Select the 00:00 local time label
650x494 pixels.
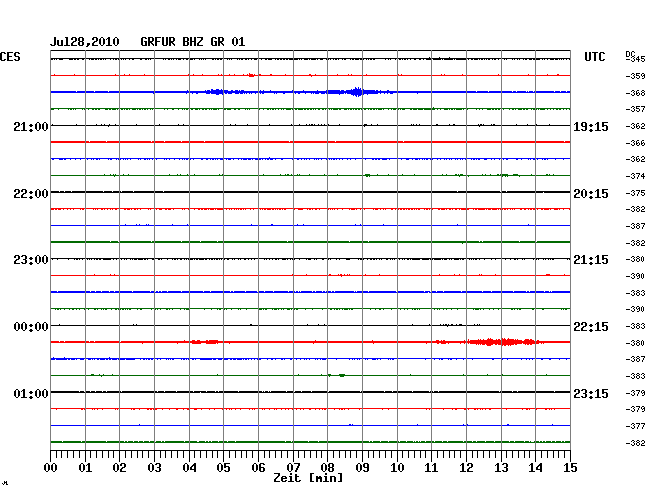tap(31, 327)
